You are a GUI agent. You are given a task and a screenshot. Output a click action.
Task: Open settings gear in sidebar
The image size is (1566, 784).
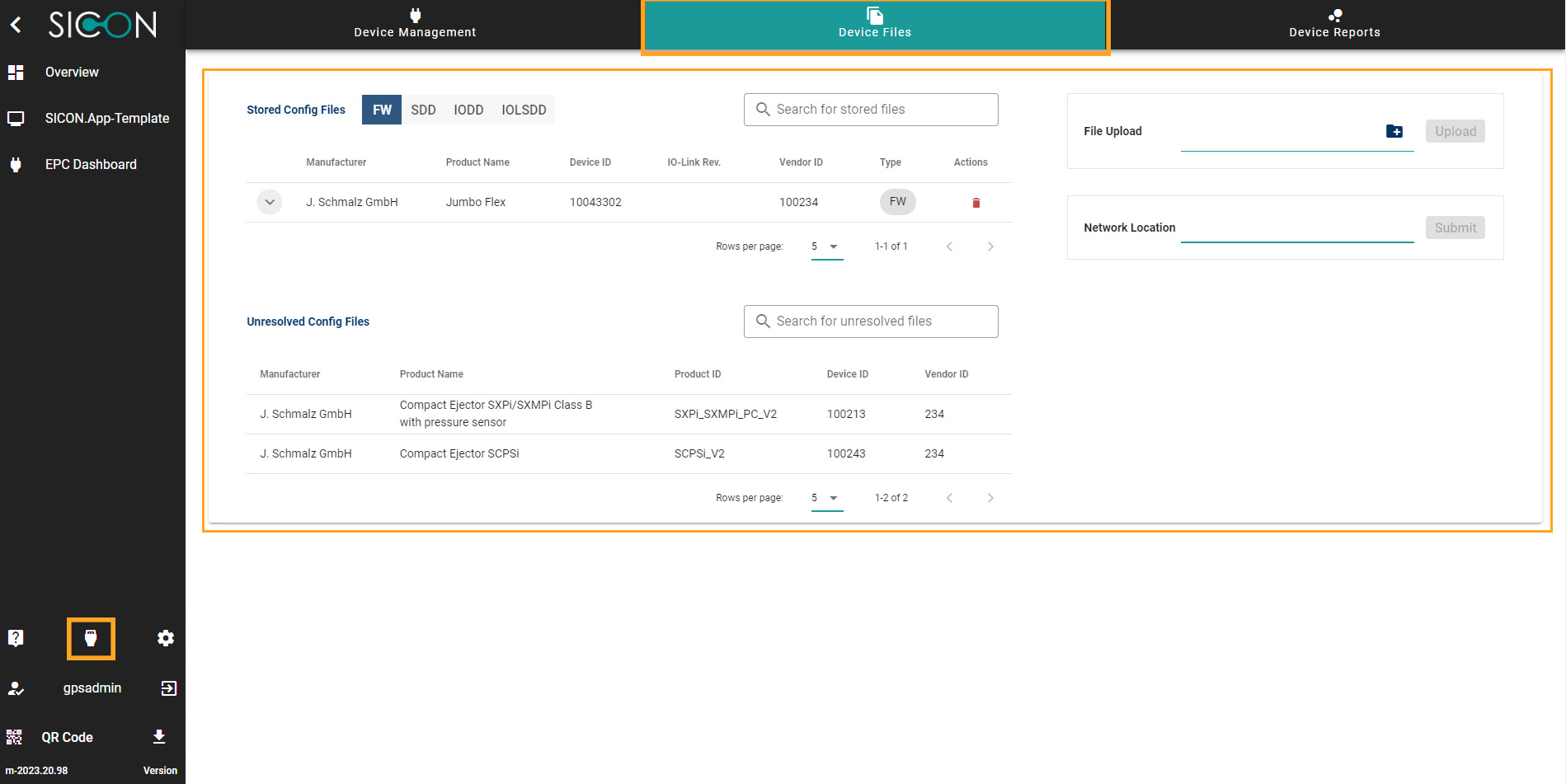[x=166, y=638]
